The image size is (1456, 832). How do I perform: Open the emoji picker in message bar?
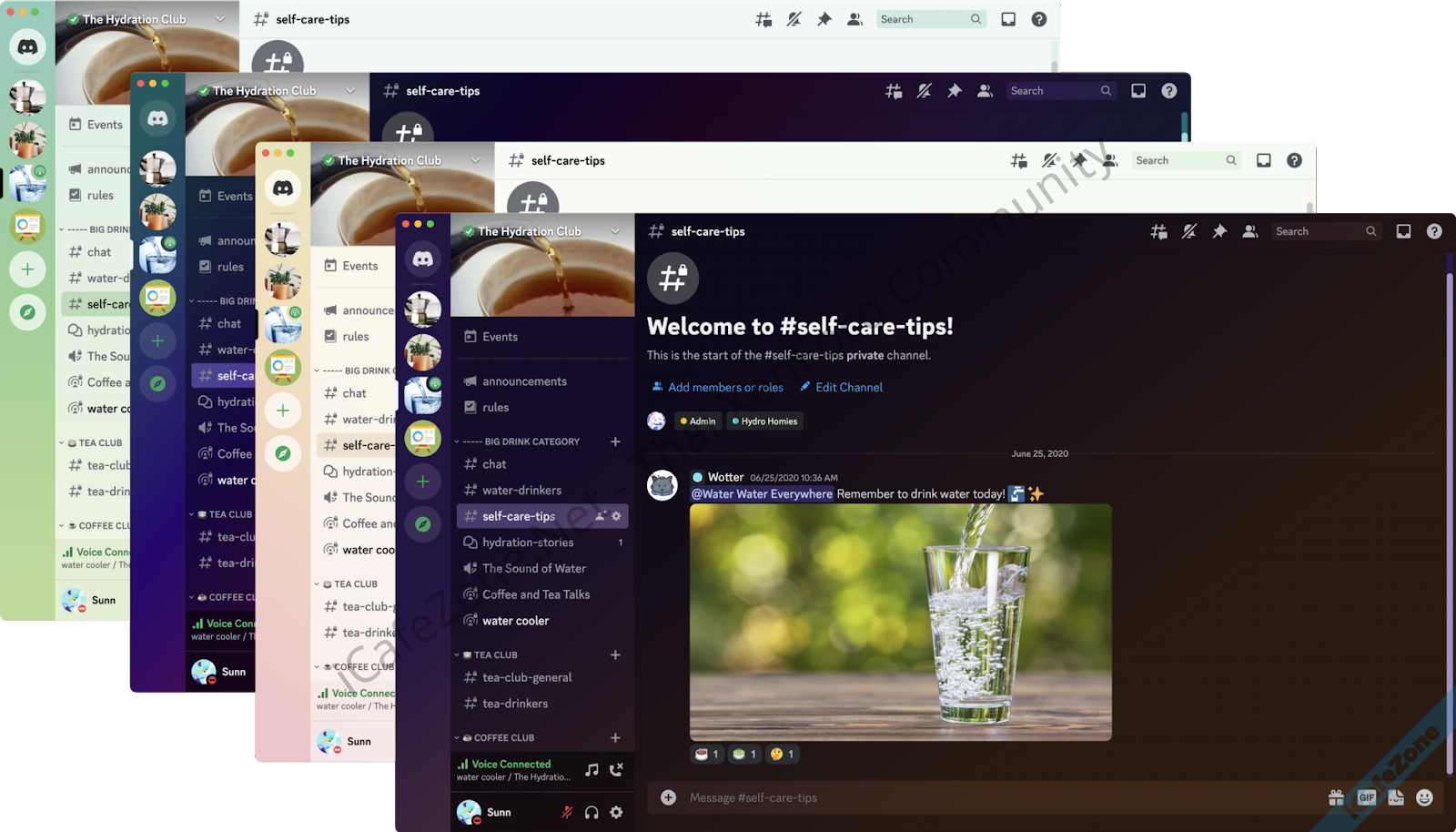[1424, 797]
